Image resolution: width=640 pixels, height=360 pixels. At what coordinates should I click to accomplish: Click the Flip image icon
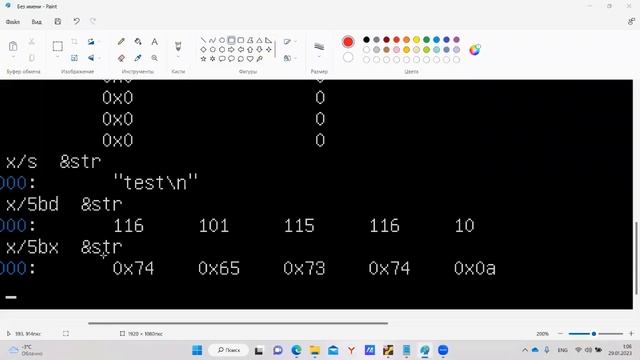(x=91, y=58)
